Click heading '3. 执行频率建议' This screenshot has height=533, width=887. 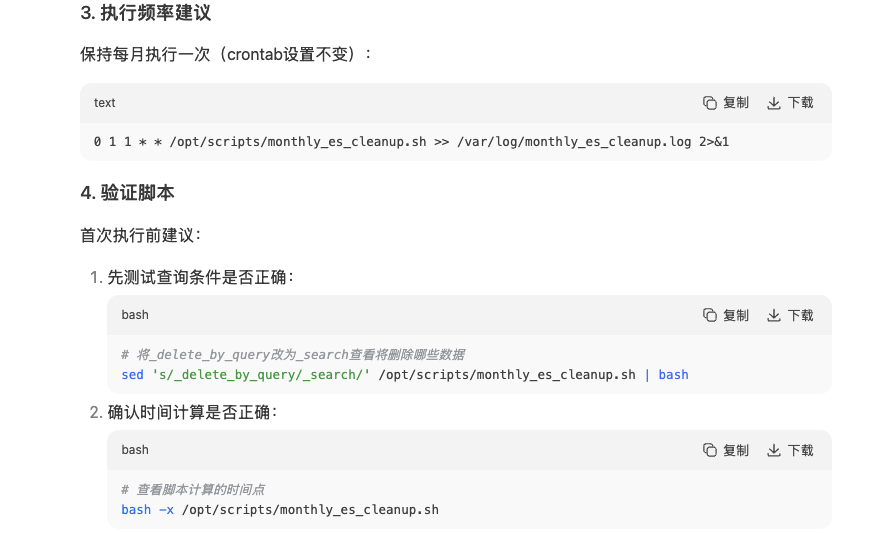pyautogui.click(x=146, y=12)
